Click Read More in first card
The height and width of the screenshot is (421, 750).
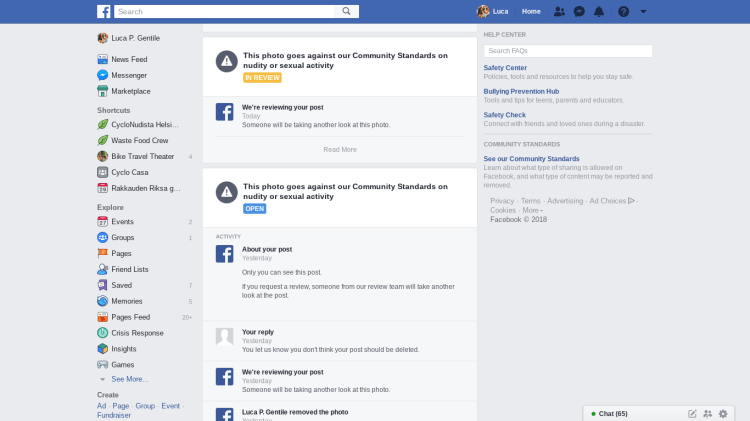coord(340,150)
